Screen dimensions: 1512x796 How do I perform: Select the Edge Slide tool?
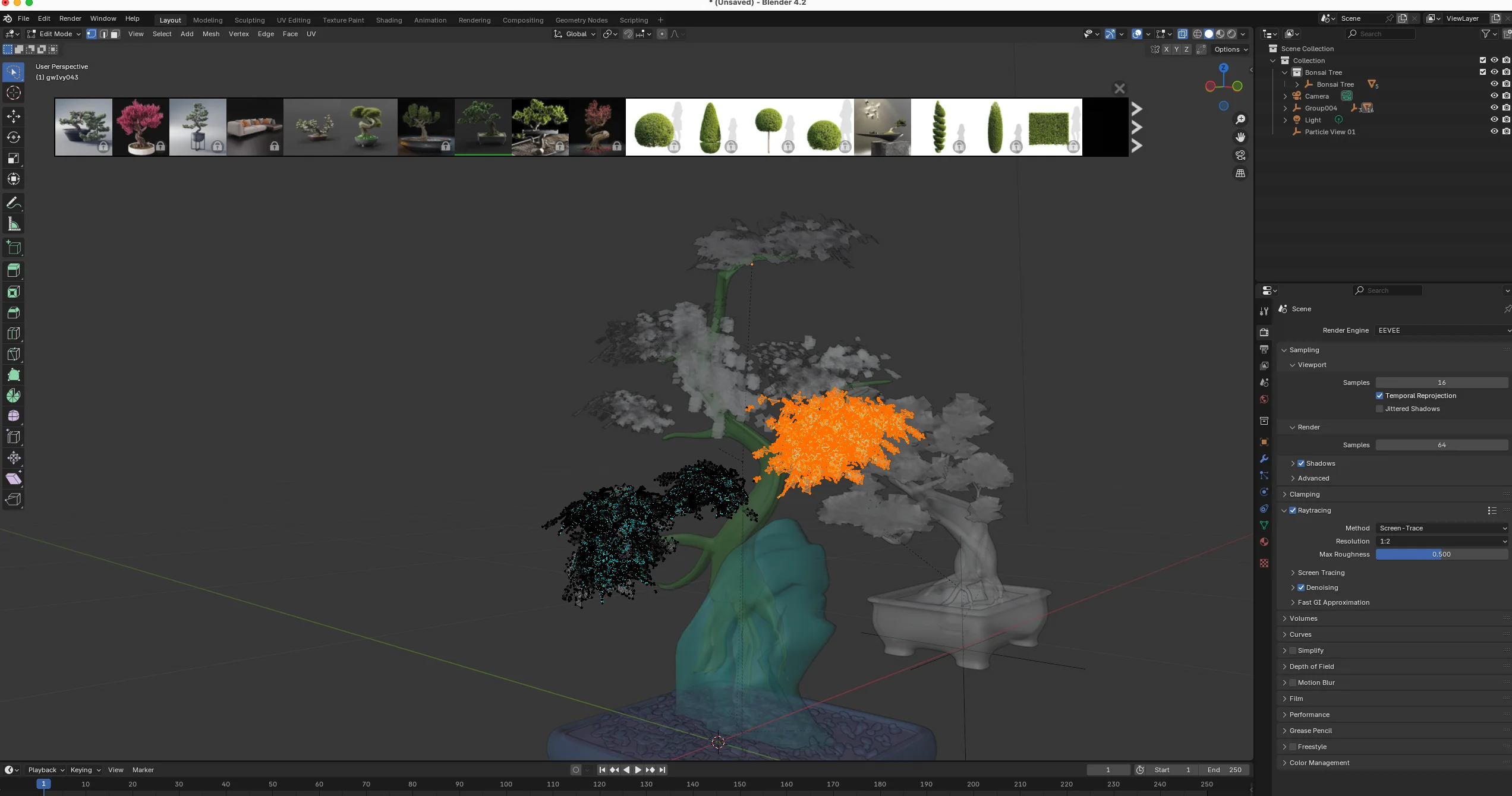pyautogui.click(x=14, y=437)
